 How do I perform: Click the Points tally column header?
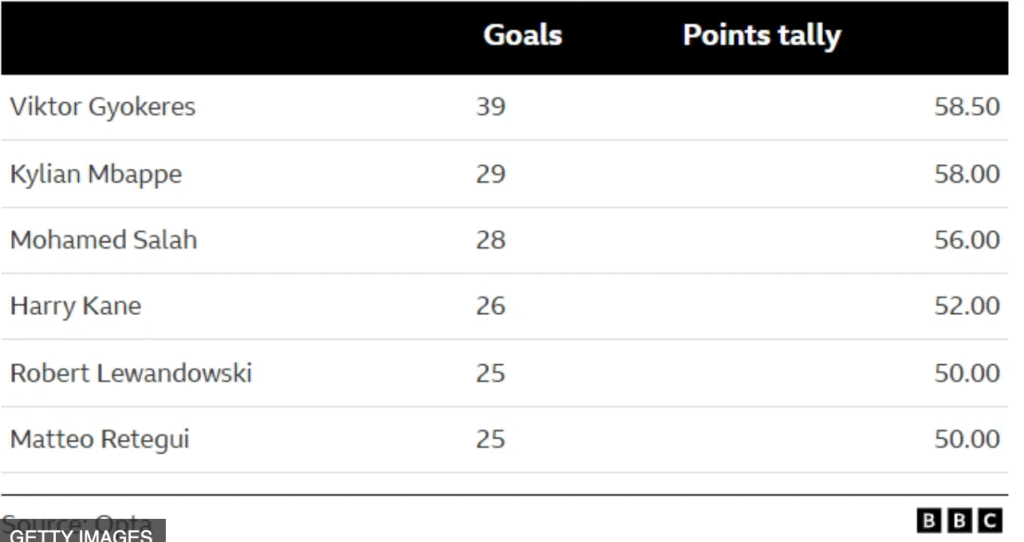coord(761,36)
